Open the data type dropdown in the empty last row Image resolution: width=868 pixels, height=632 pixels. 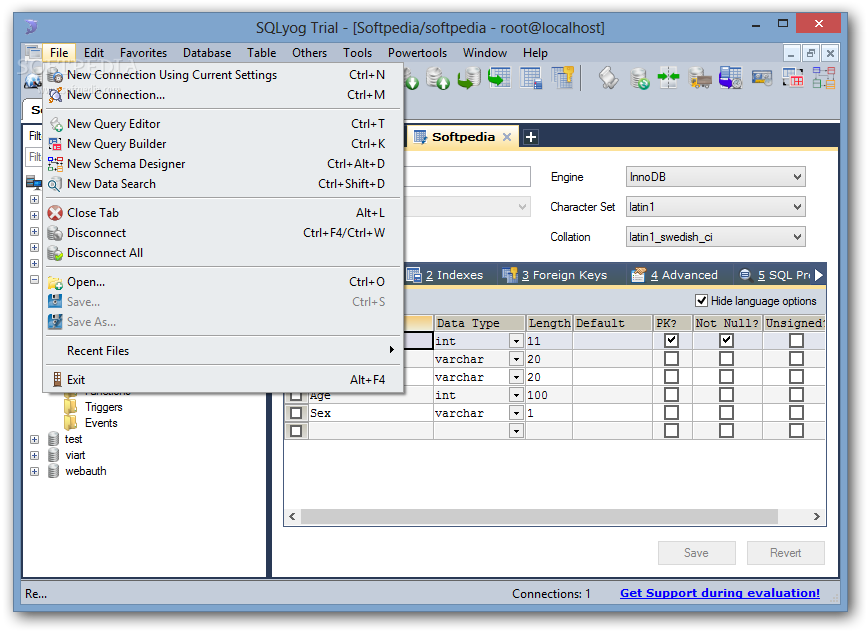[516, 431]
